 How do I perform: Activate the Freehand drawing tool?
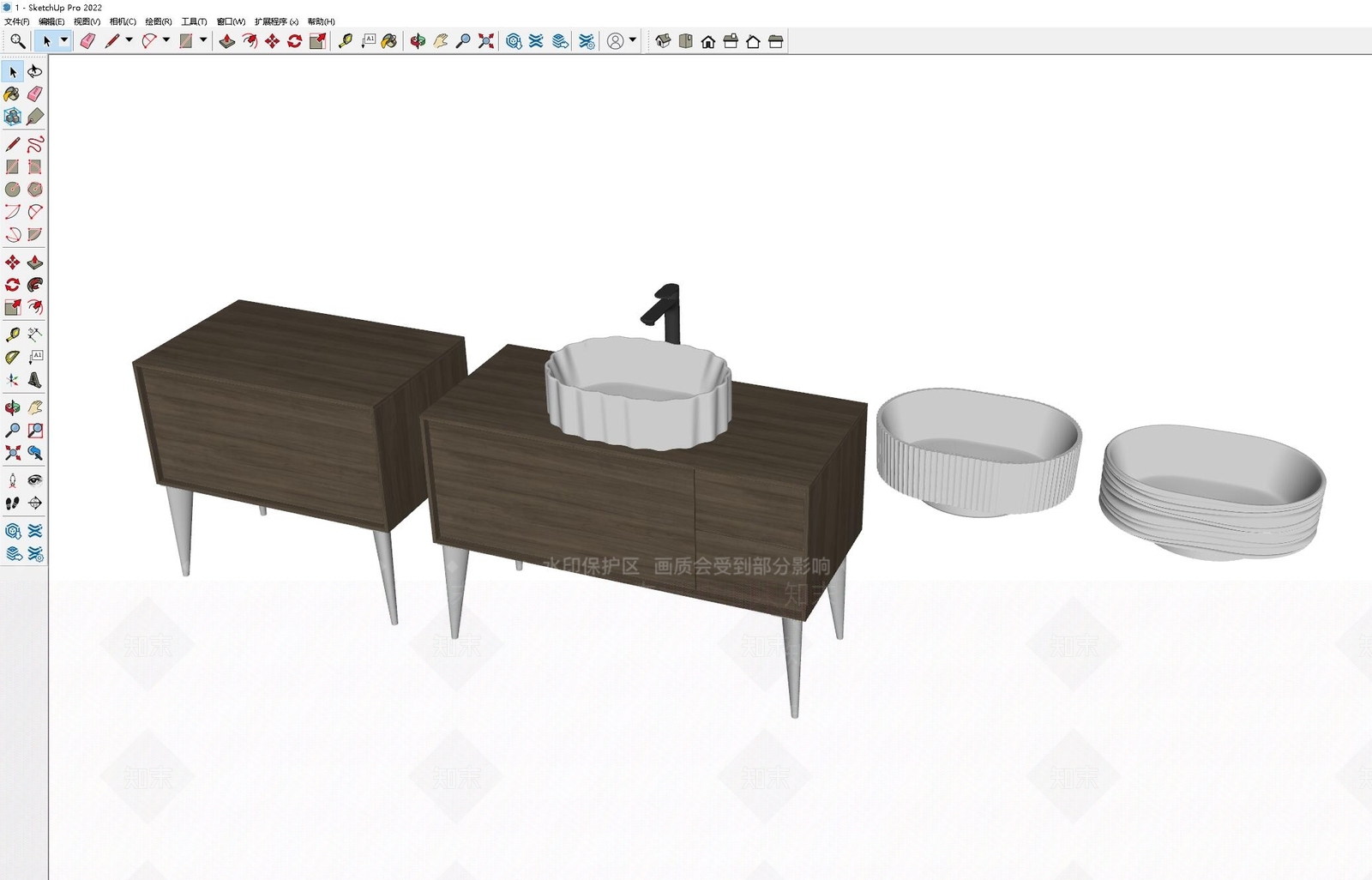[x=35, y=144]
